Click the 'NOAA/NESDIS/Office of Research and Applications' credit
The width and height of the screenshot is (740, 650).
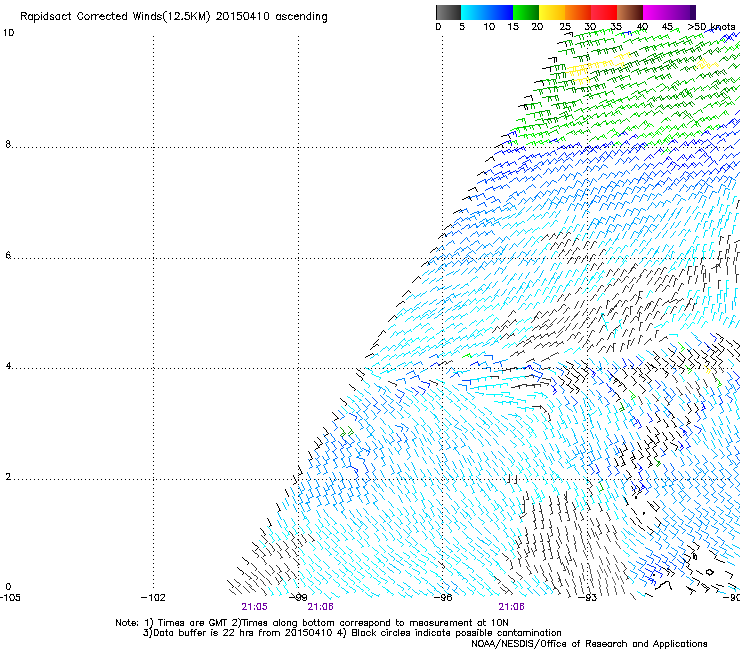coord(589,644)
